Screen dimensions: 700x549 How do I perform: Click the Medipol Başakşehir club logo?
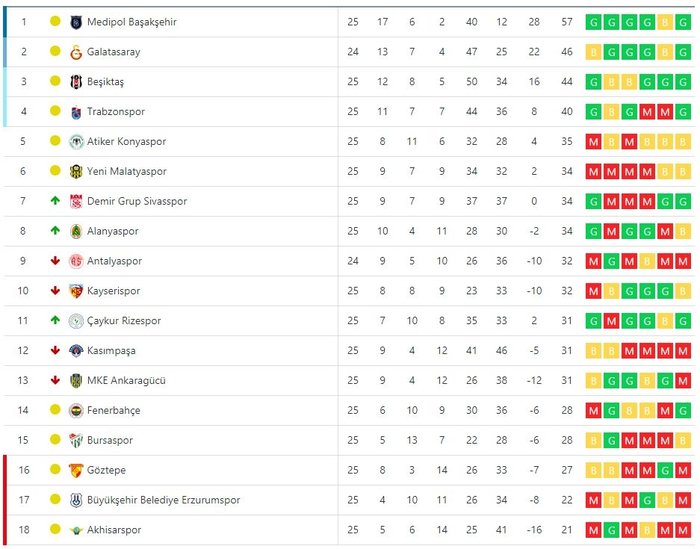76,22
